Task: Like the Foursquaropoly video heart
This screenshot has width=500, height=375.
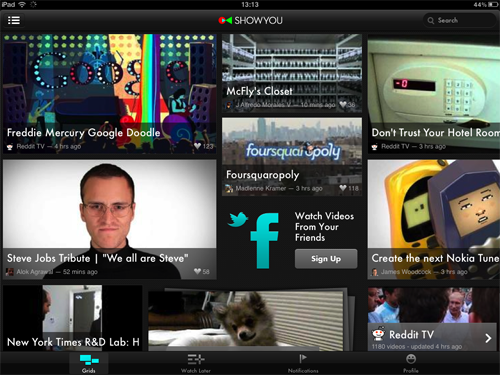Action: click(x=343, y=188)
